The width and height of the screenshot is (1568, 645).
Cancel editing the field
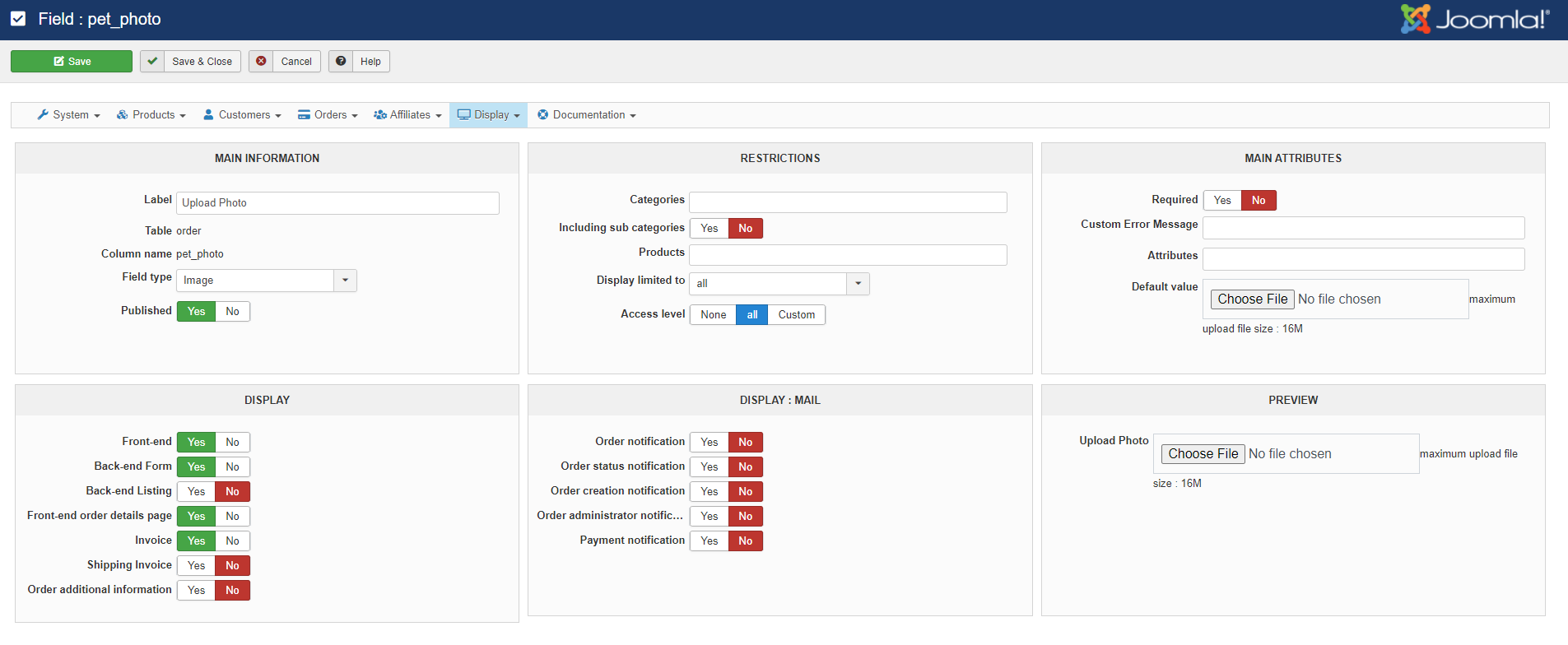point(285,61)
